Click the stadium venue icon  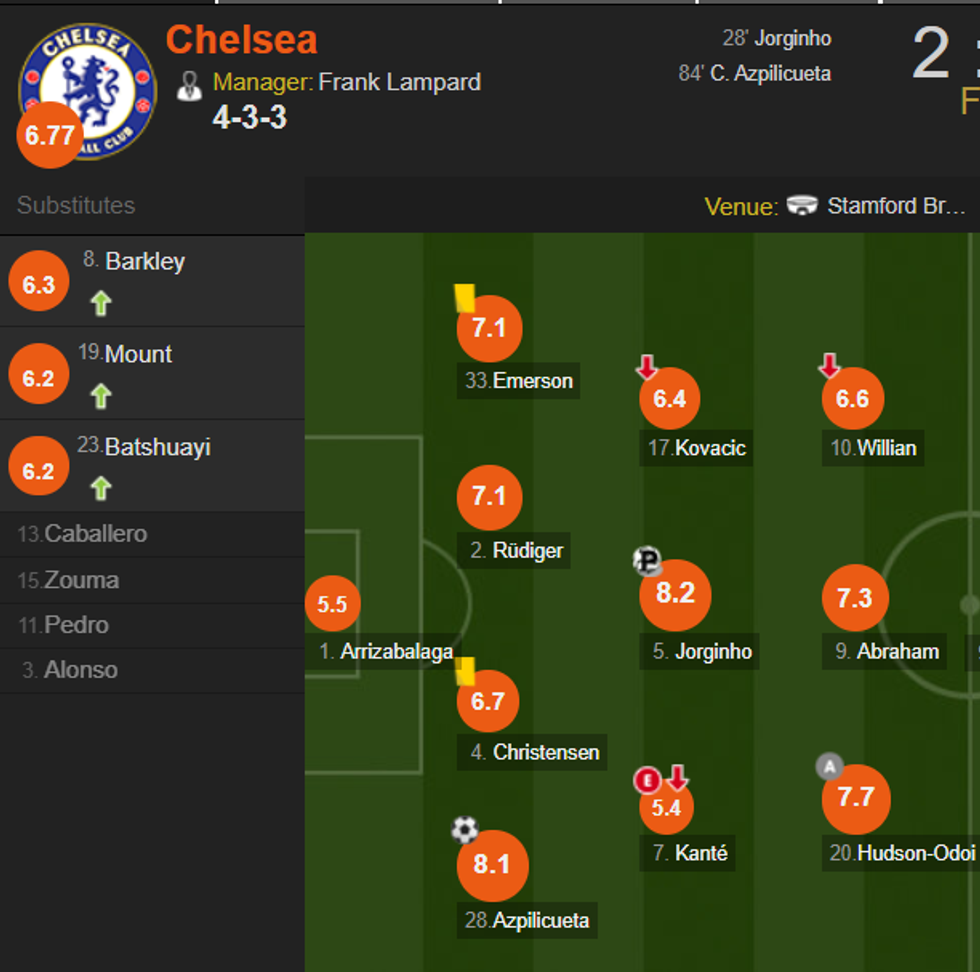coord(802,206)
